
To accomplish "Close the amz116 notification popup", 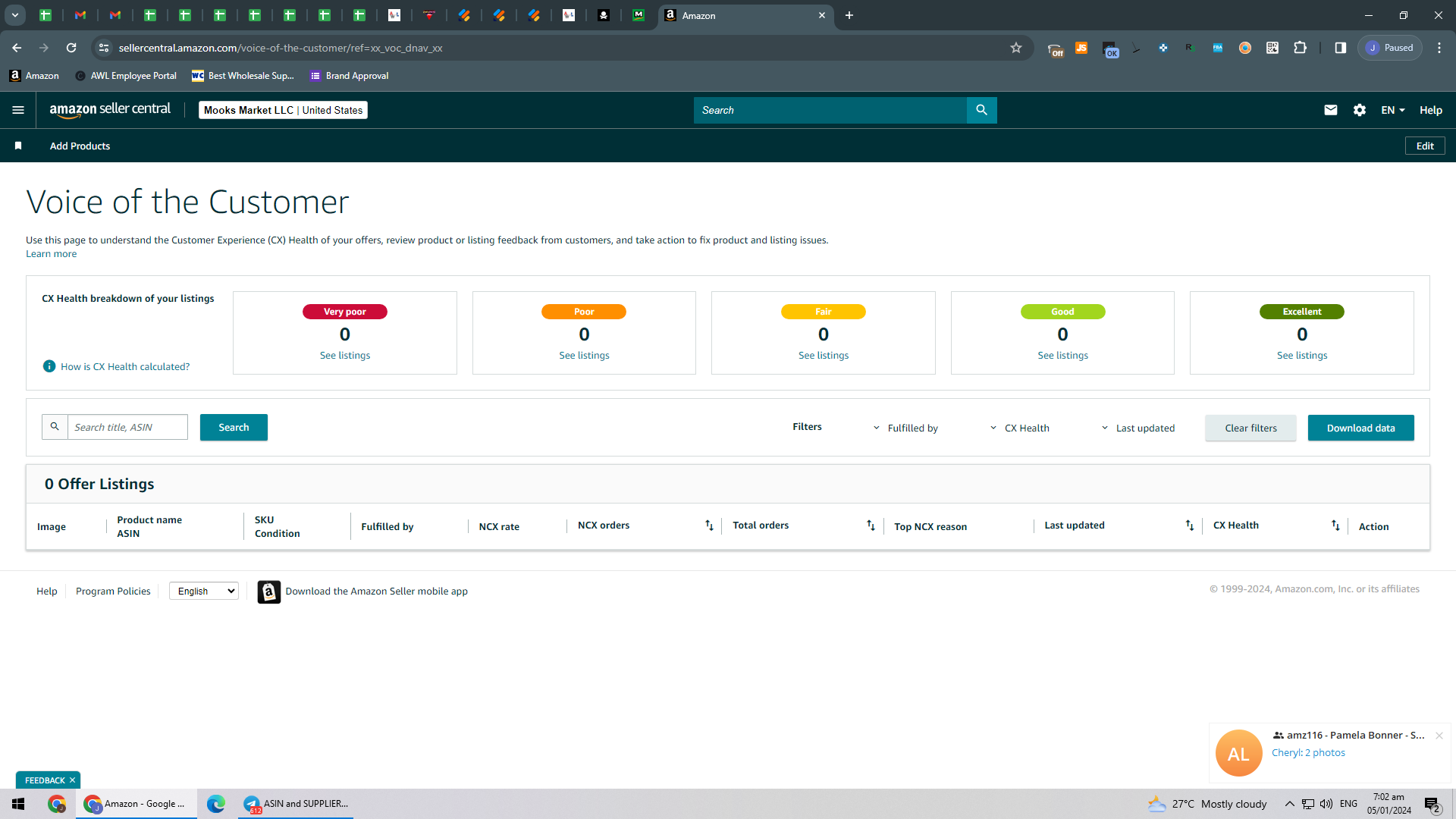I will (1439, 736).
